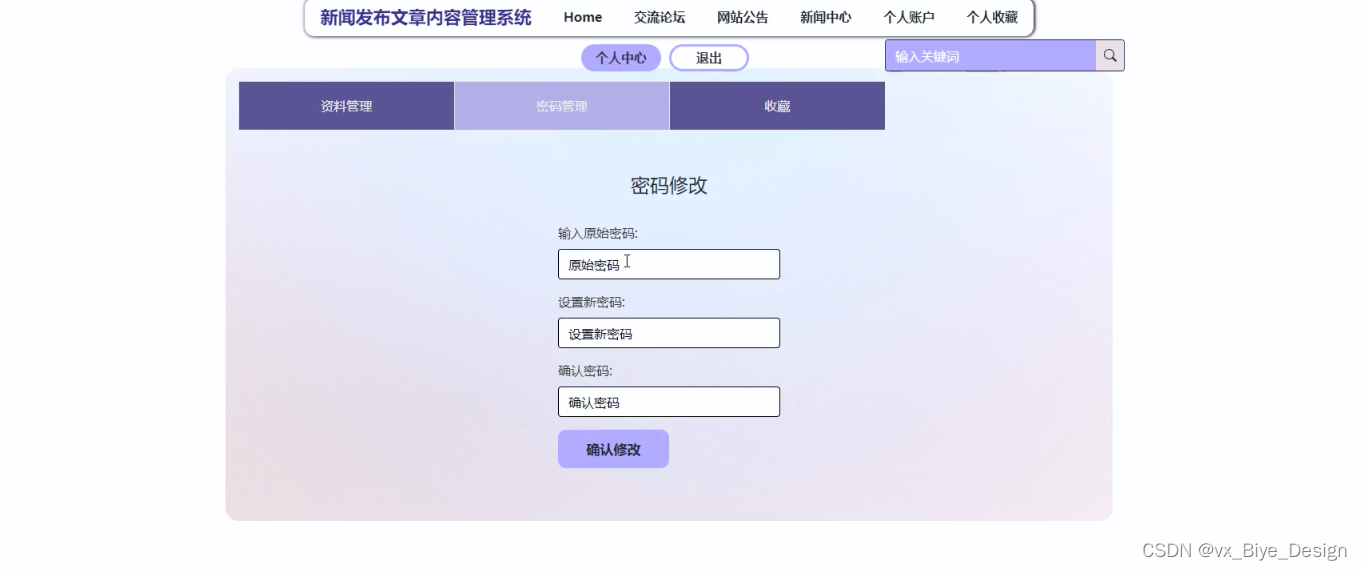The height and width of the screenshot is (570, 1362).
Task: Click the 原始密码 input field
Action: 669,264
